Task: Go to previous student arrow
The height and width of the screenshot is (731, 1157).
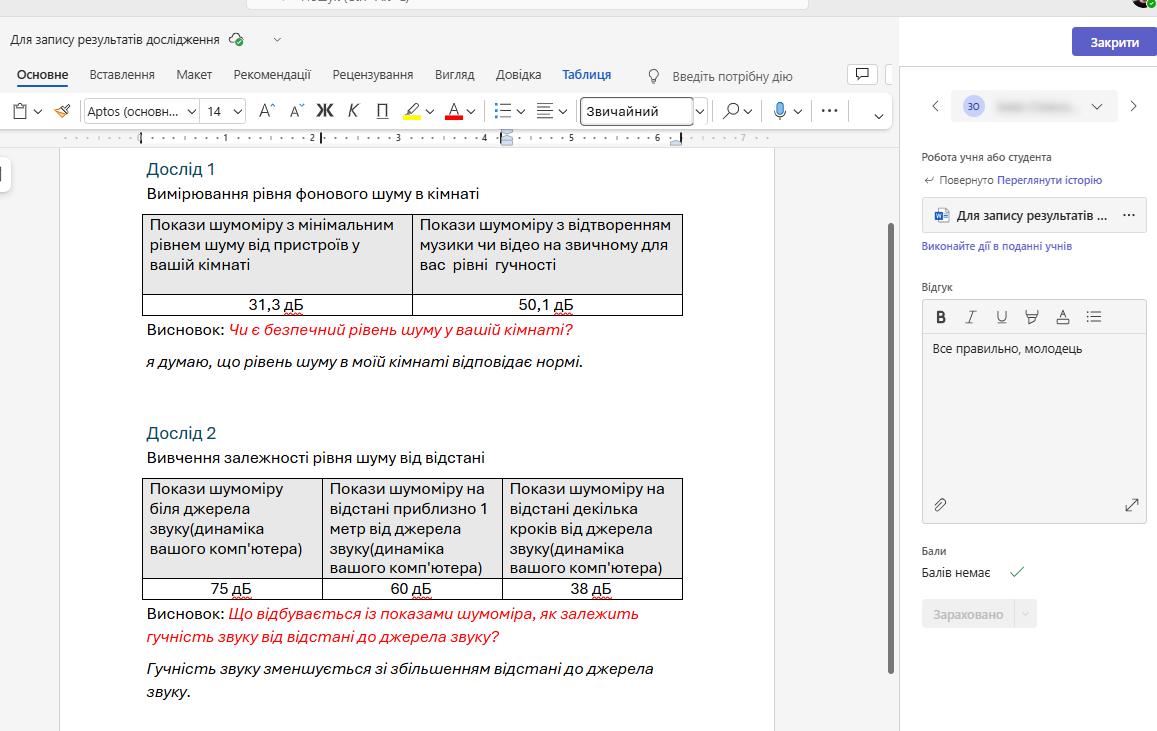Action: tap(936, 106)
